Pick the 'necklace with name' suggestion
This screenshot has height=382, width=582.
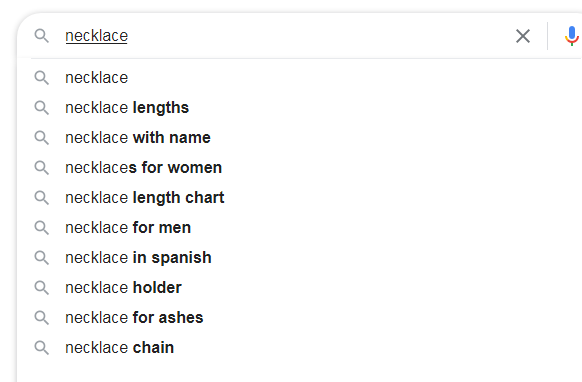click(x=299, y=138)
